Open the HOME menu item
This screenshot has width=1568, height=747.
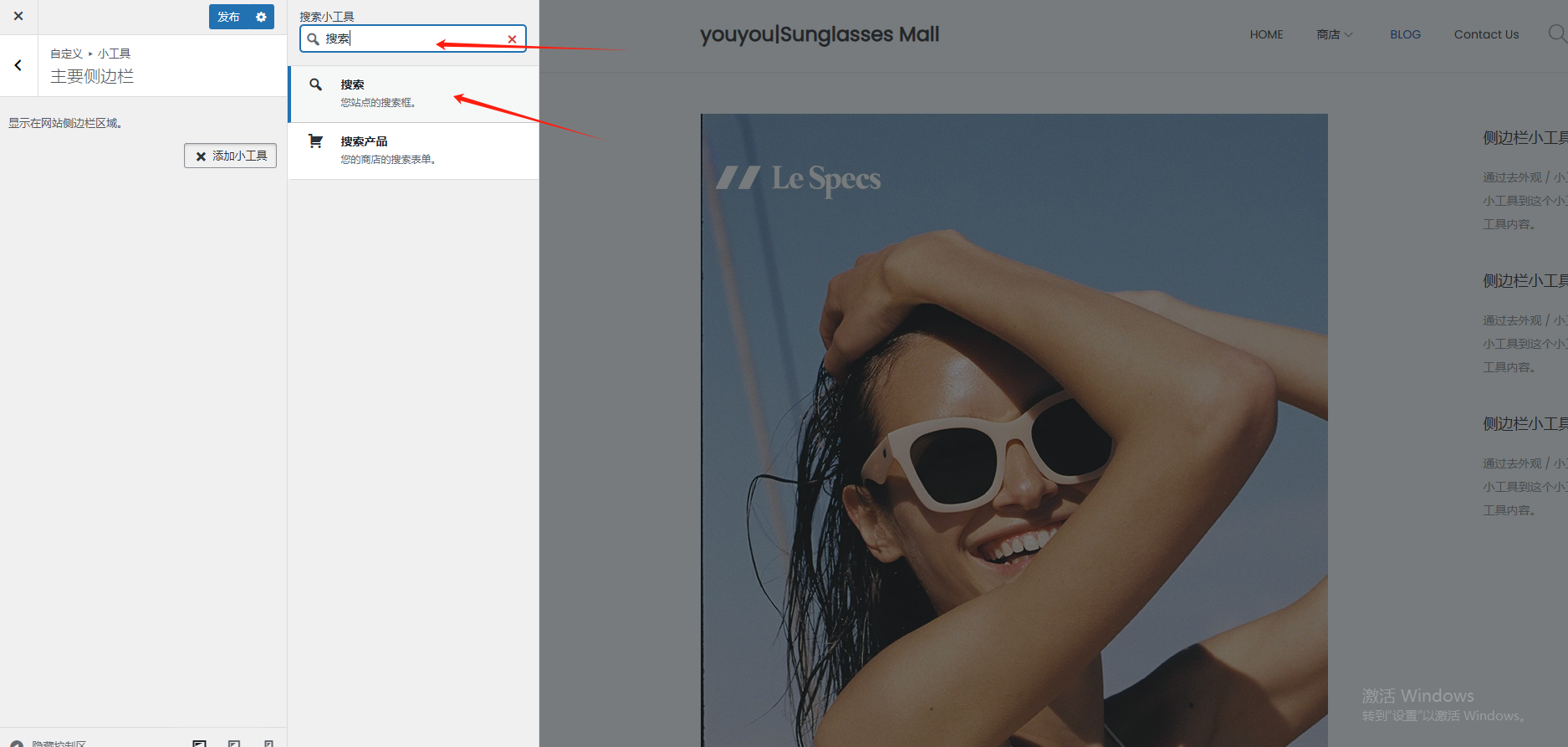(x=1266, y=34)
